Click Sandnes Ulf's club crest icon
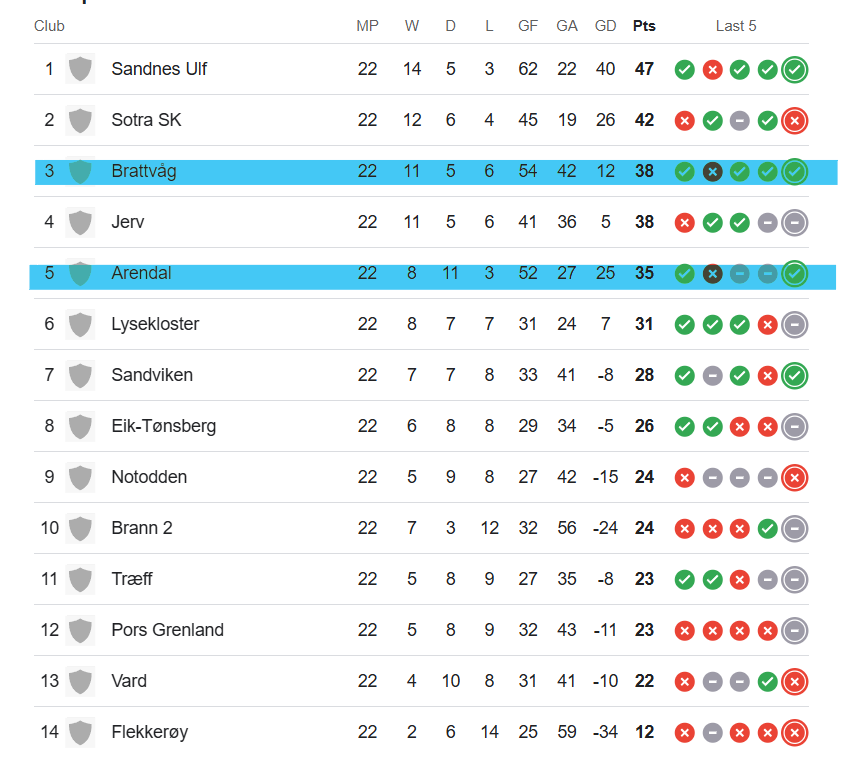Viewport: 842px width, 765px height. [80, 69]
